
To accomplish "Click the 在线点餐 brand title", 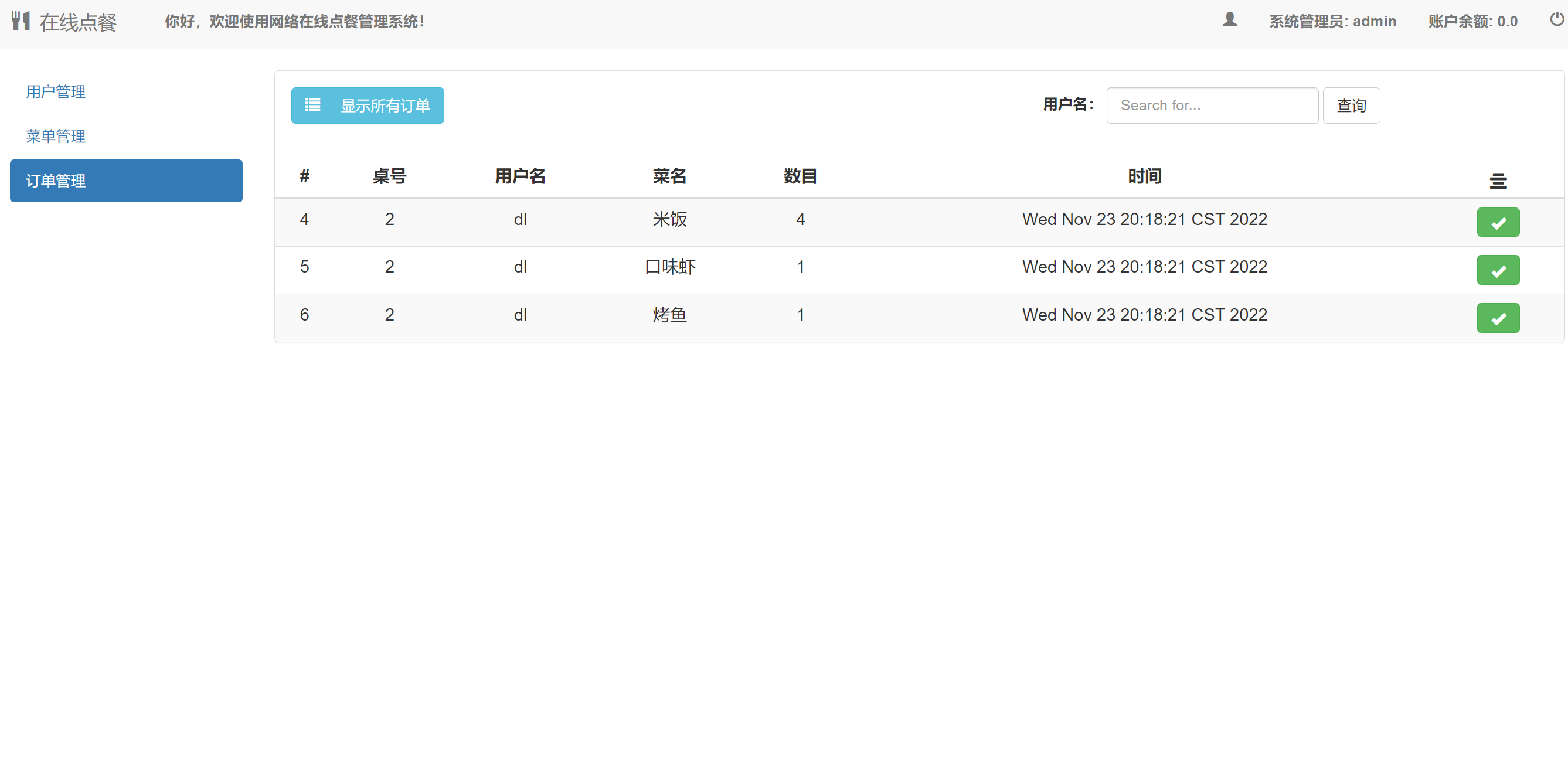I will pos(78,22).
